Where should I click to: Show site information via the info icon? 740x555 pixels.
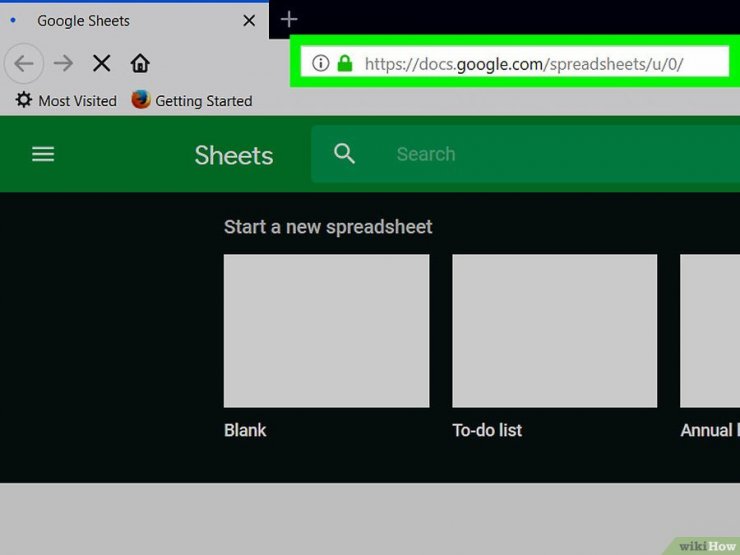point(320,63)
